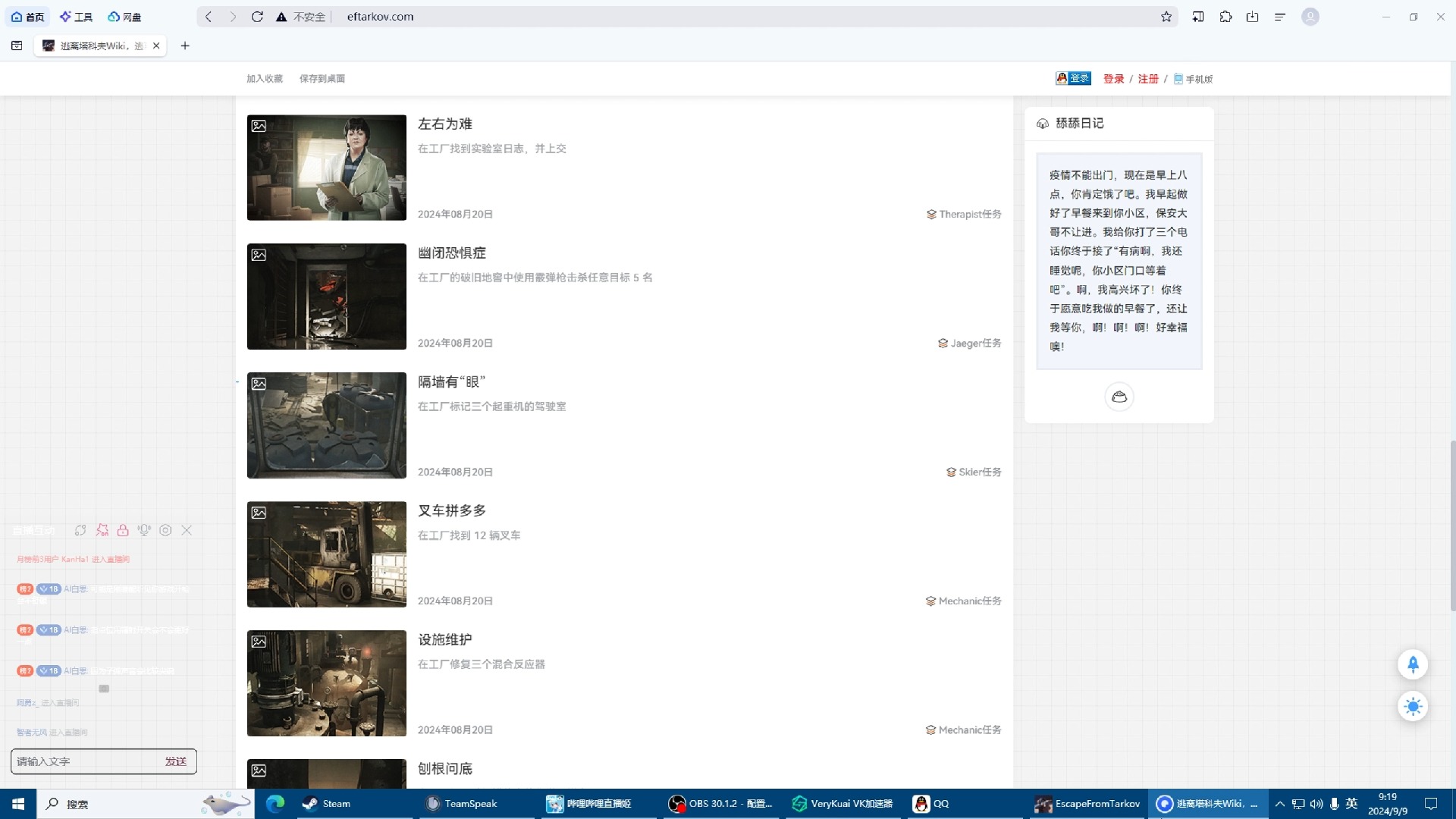Reload the eftarkov.com page
The image size is (1456, 819).
pos(257,17)
